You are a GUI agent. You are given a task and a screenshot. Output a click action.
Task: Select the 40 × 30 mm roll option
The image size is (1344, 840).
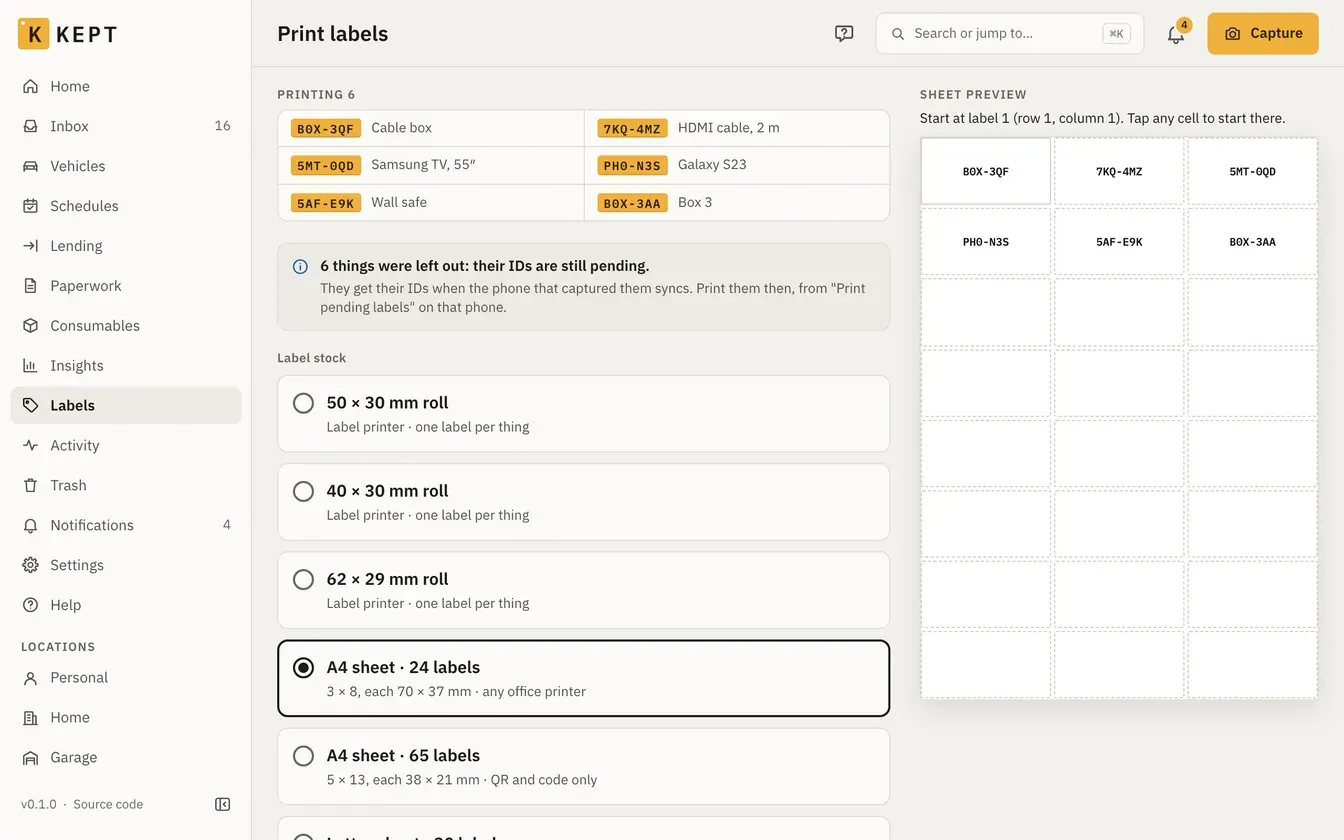pyautogui.click(x=583, y=502)
